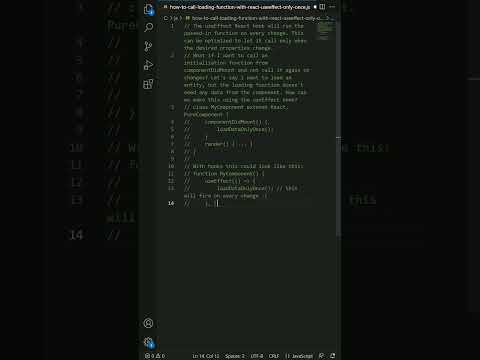Click the split editor right icon
The image size is (480, 360).
(322, 7)
